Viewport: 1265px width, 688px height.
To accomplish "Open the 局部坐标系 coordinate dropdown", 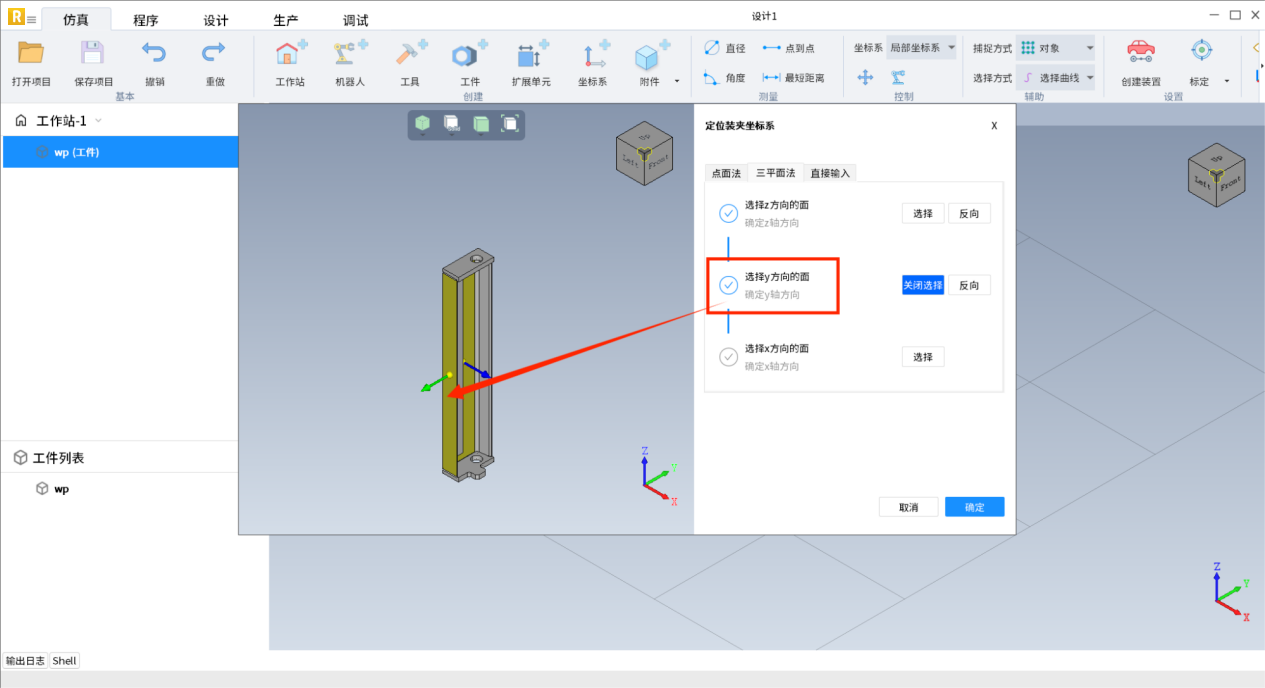I will click(x=922, y=48).
